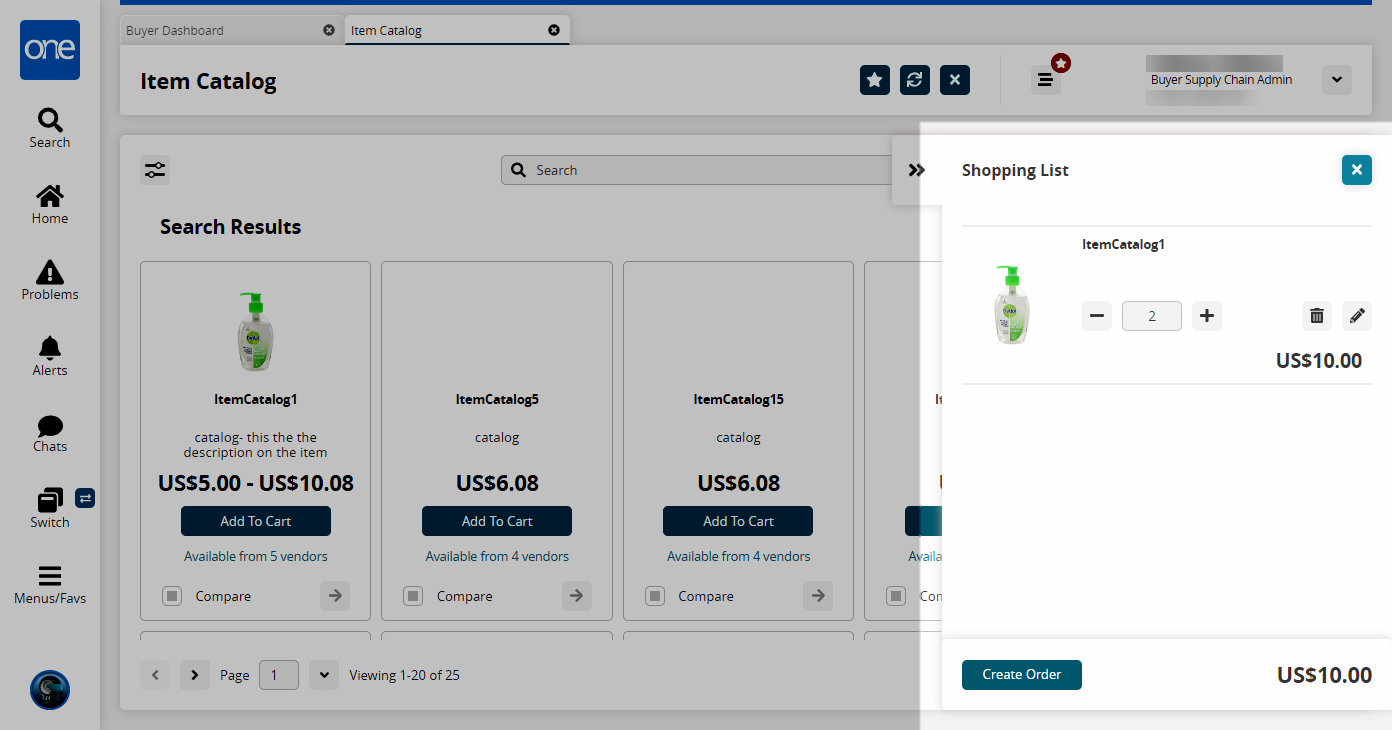
Task: Open ItemCatalog15 'Available from 4 vendors' link
Action: tap(739, 556)
